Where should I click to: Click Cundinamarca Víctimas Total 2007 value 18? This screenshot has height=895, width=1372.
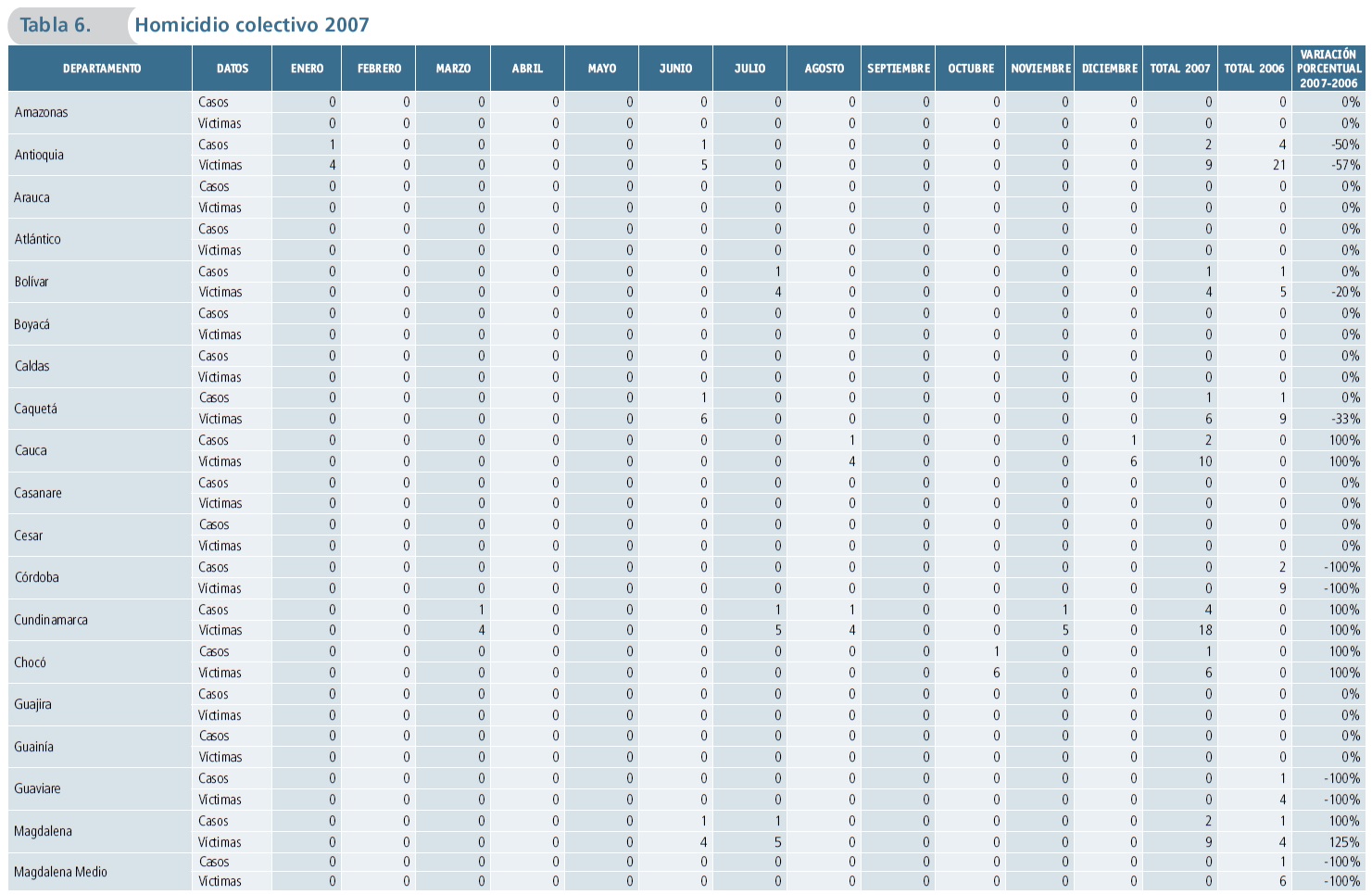1204,630
